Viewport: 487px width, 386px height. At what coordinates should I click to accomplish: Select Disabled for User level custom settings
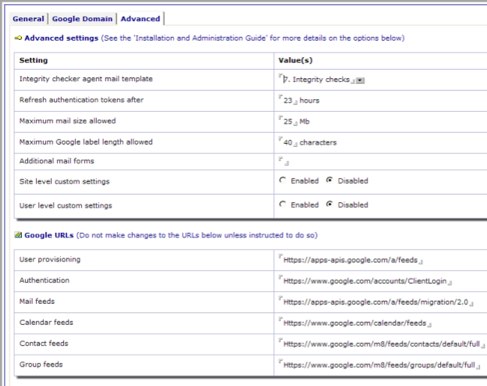(329, 204)
